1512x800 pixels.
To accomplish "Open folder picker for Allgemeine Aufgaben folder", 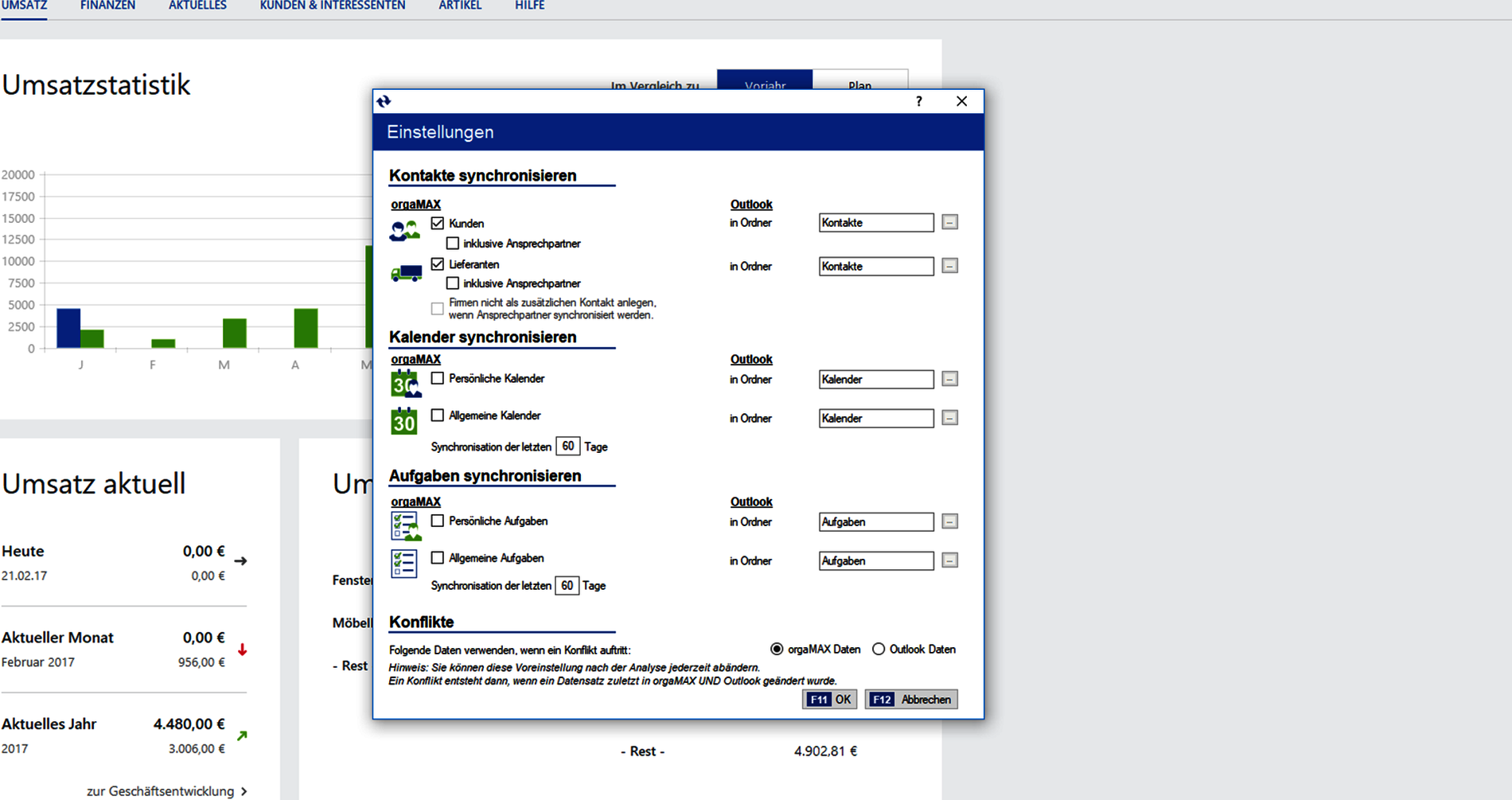I will tap(949, 560).
